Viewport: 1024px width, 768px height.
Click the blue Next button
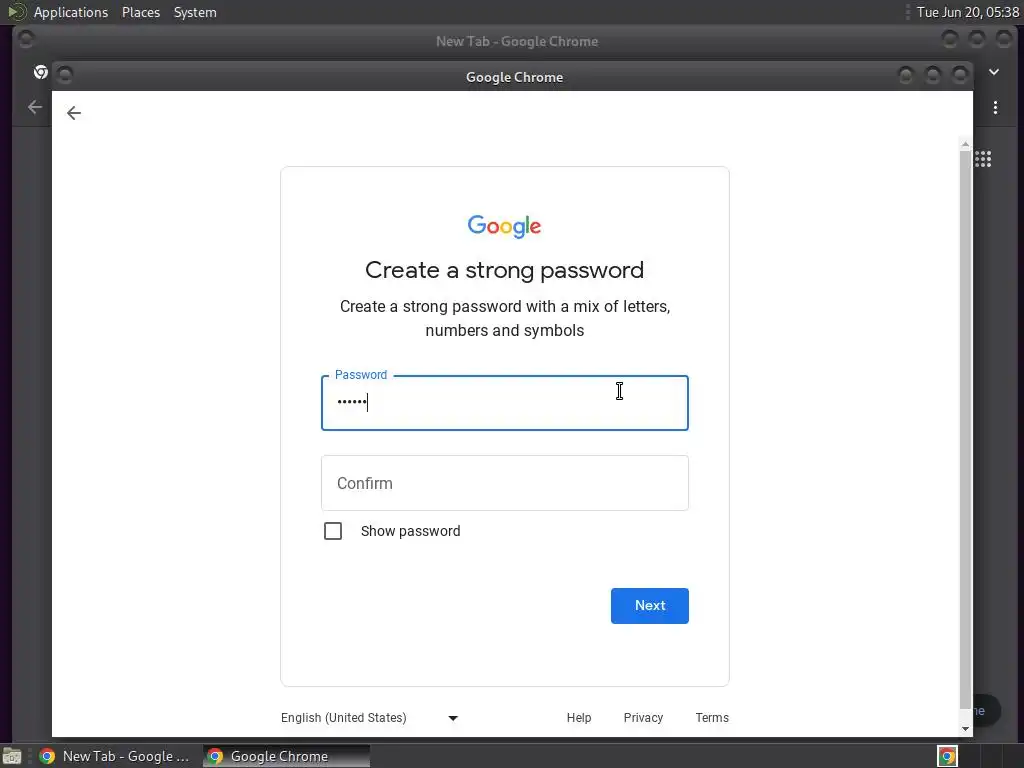(x=650, y=605)
